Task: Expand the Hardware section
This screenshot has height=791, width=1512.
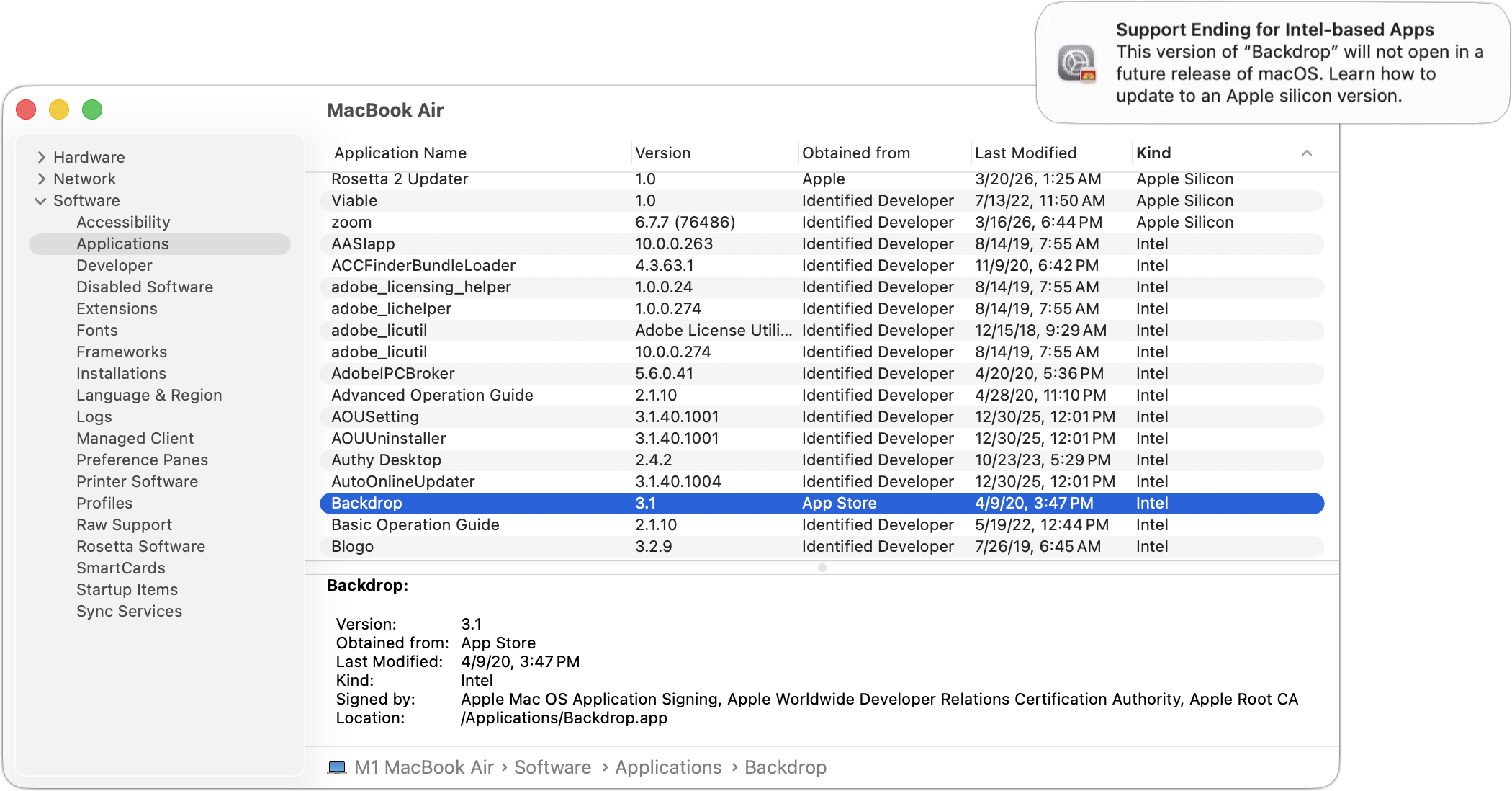Action: [x=41, y=157]
